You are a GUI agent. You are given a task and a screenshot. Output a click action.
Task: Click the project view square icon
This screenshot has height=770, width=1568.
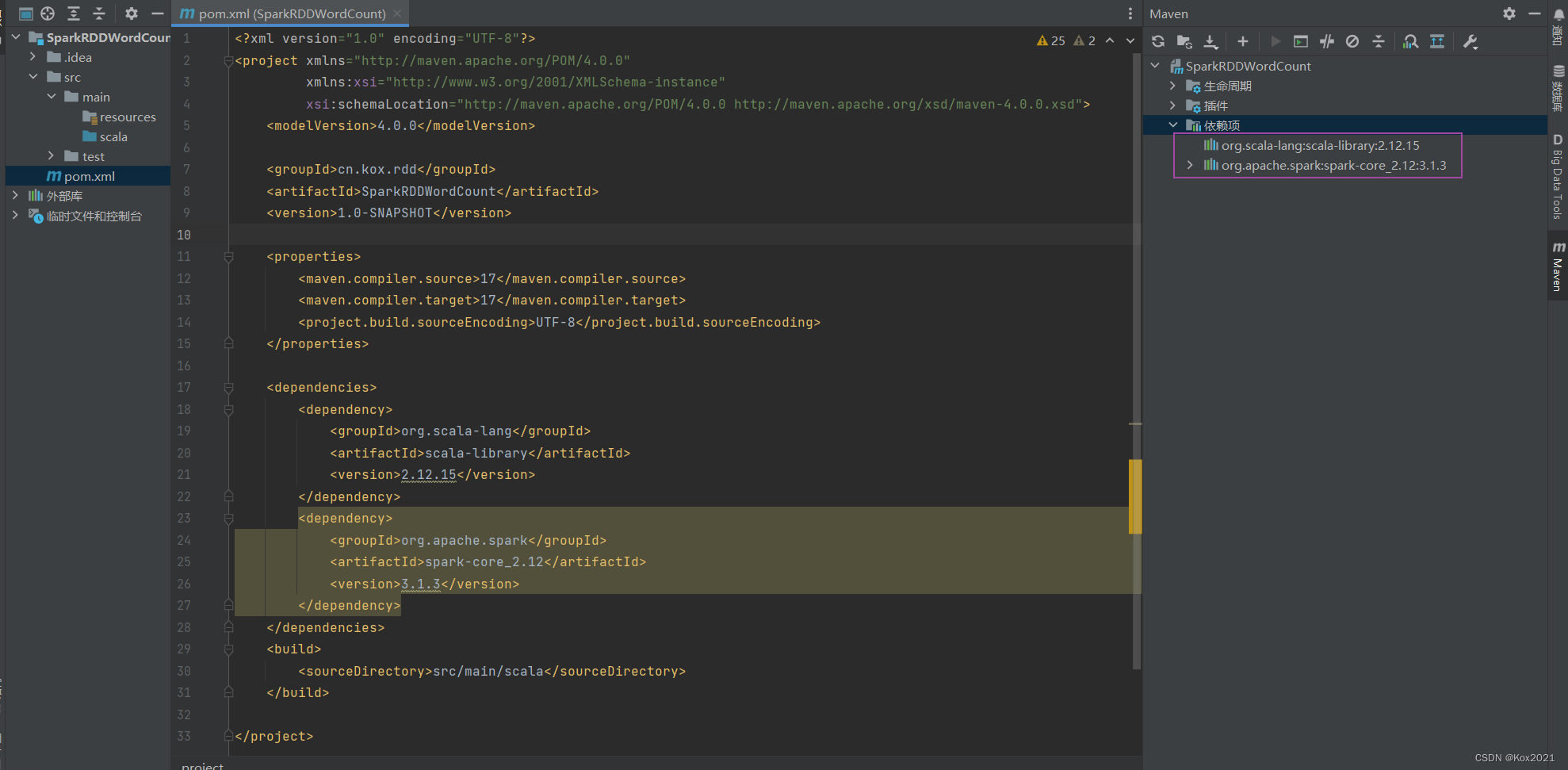[x=25, y=13]
